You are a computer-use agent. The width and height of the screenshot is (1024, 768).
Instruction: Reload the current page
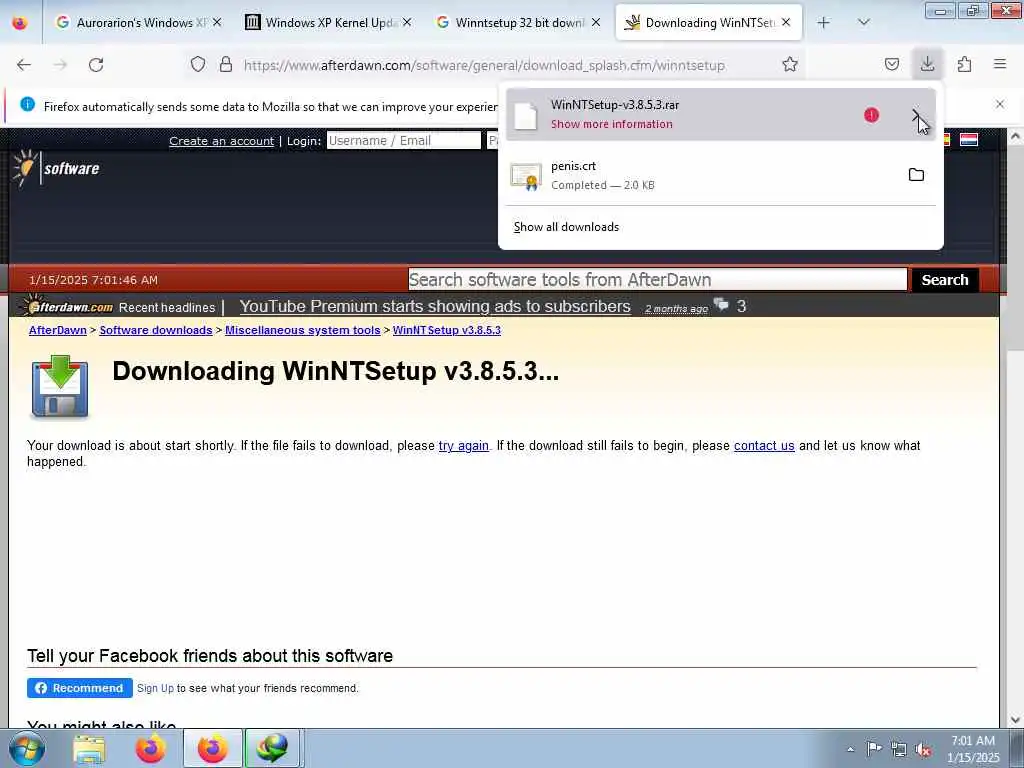(96, 65)
